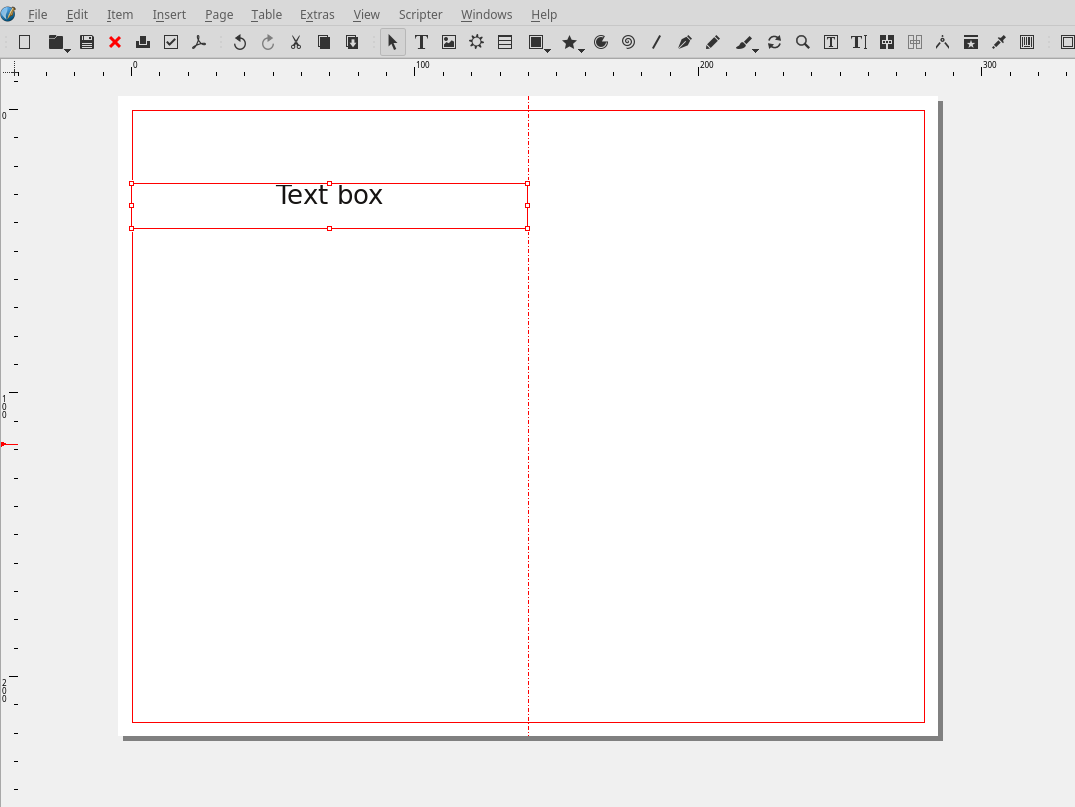Choose the Spiral drawing tool

pos(628,42)
